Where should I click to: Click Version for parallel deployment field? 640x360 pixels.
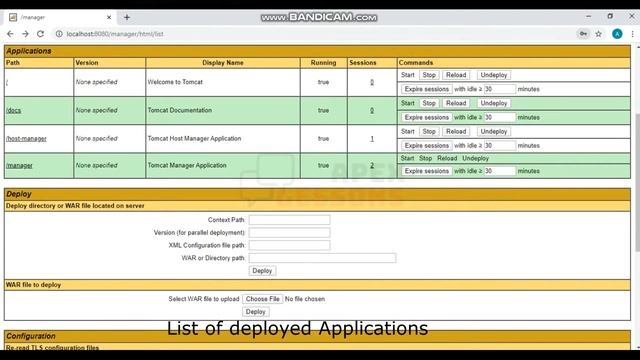pyautogui.click(x=289, y=233)
